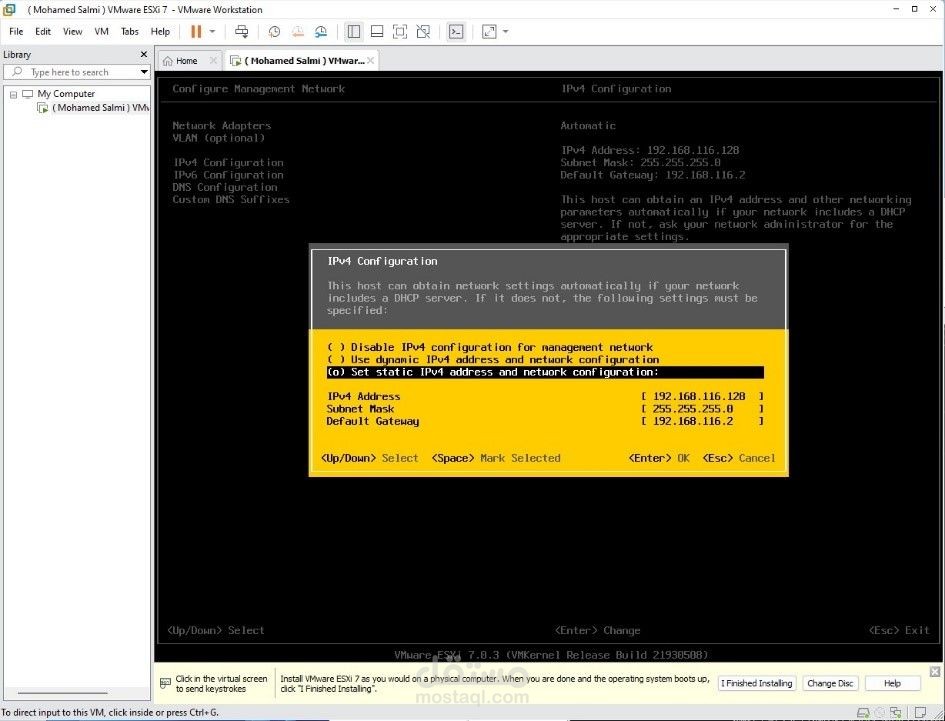
Task: Pause the virtual machine with the orange pause icon
Action: point(196,31)
